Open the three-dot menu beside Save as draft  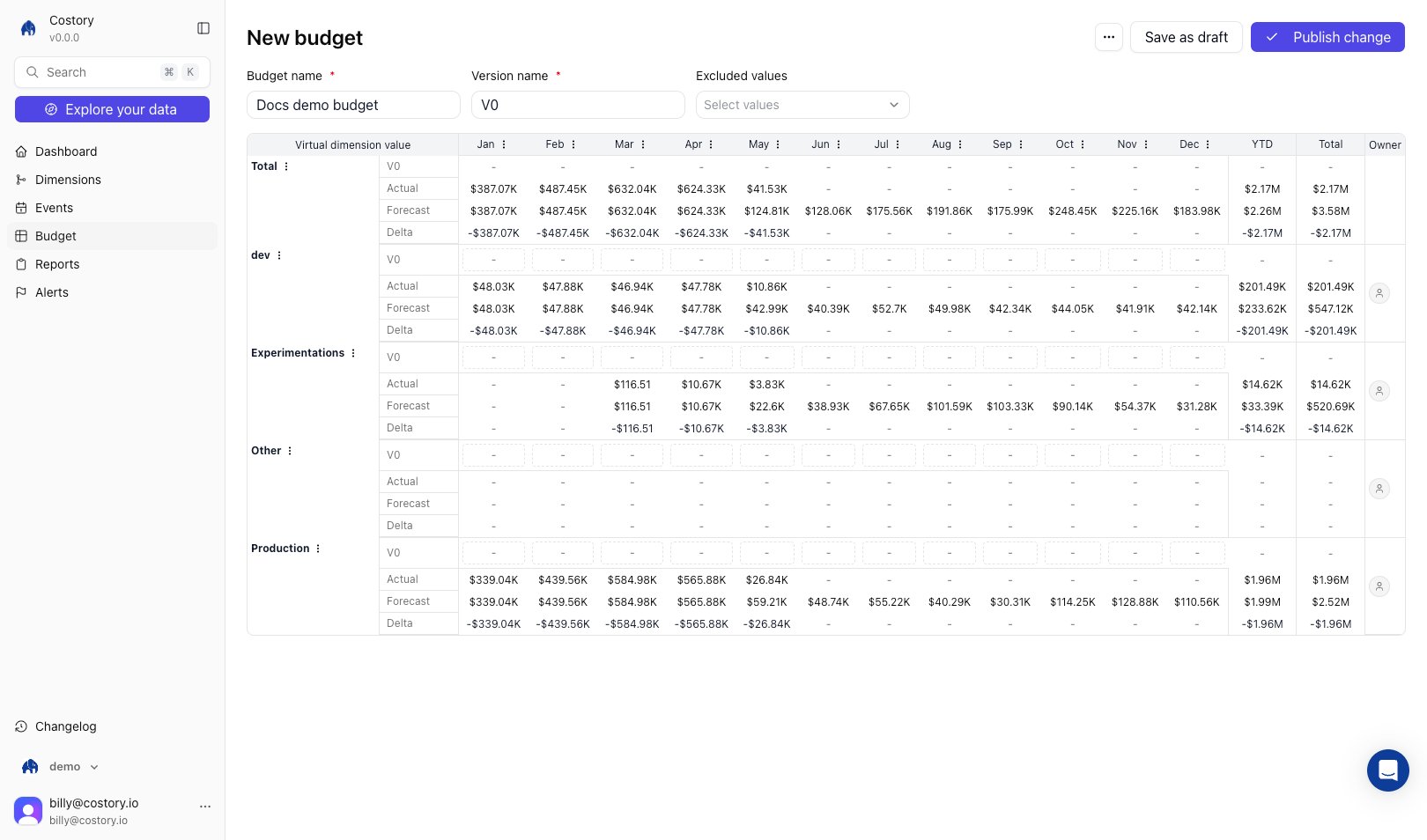pos(1109,37)
